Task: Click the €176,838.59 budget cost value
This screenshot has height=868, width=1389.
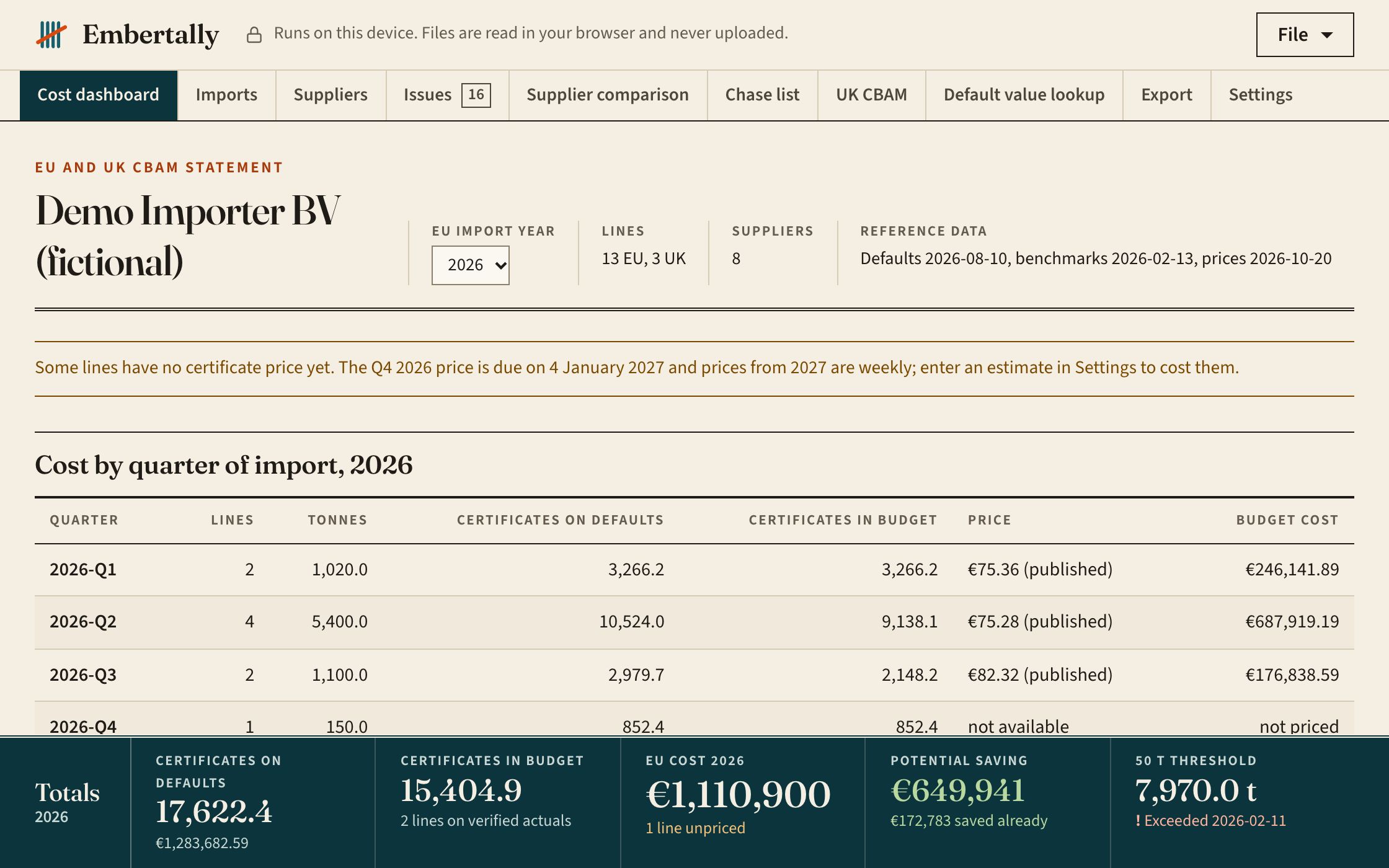Action: [x=1292, y=675]
